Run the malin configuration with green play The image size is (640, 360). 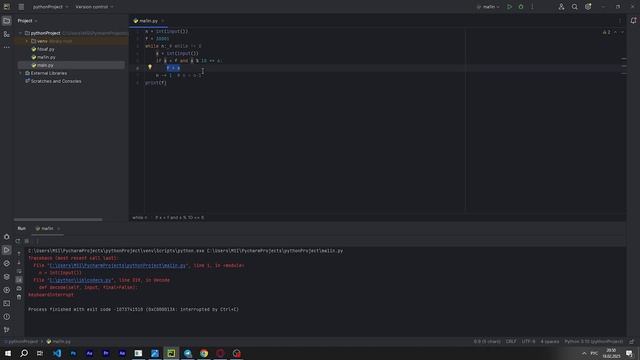[x=509, y=7]
